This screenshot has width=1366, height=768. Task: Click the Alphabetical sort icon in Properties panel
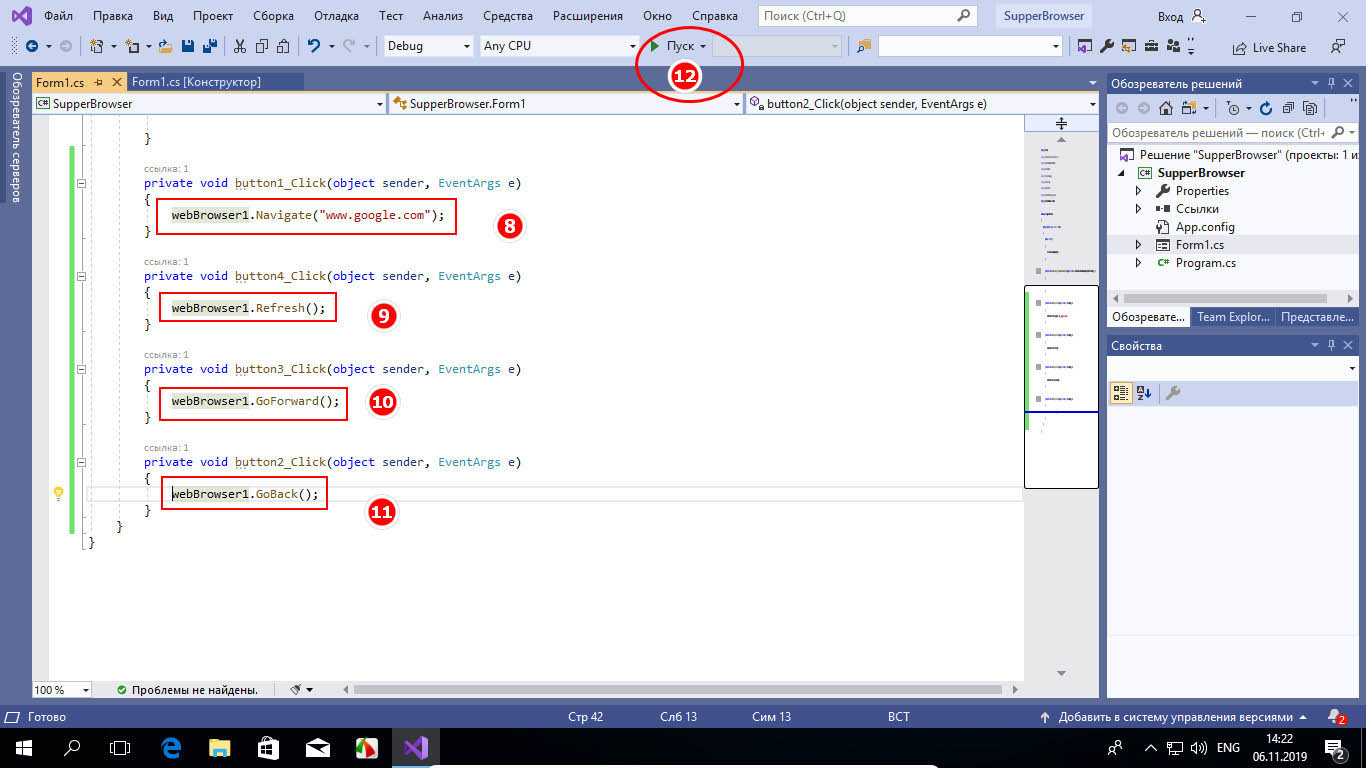[1144, 393]
